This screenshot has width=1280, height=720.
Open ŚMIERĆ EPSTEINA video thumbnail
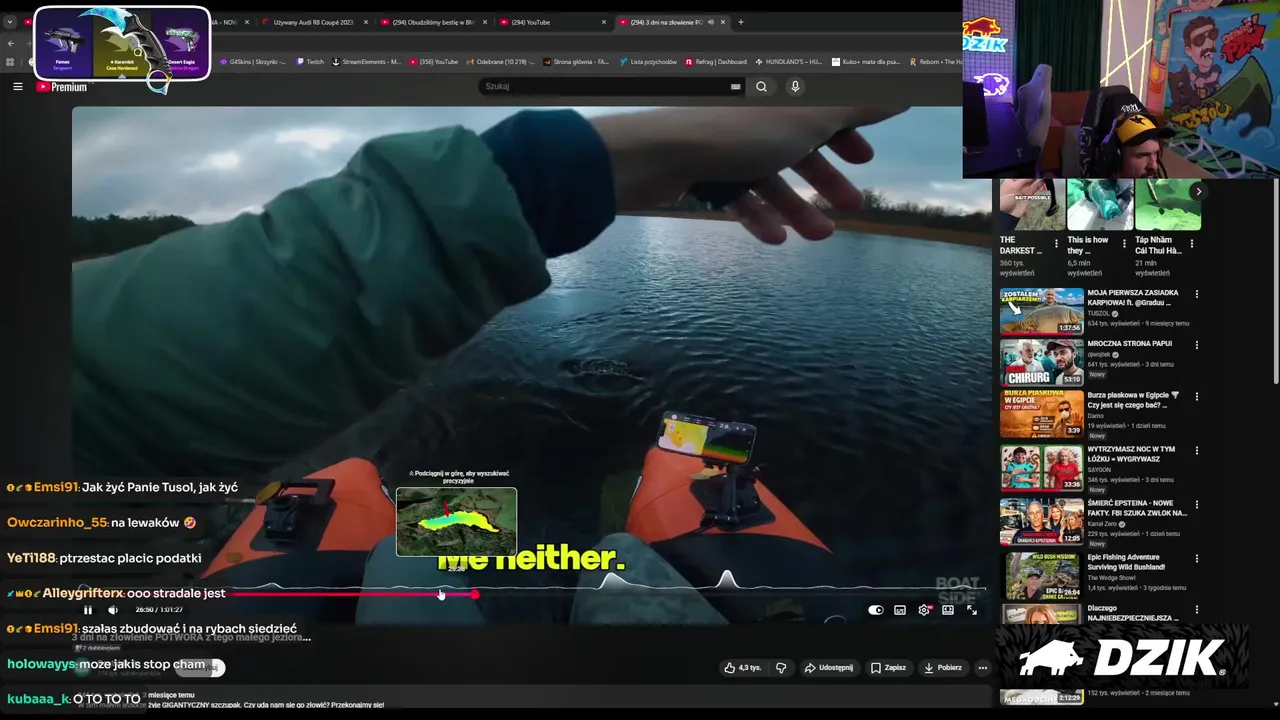coord(1042,523)
